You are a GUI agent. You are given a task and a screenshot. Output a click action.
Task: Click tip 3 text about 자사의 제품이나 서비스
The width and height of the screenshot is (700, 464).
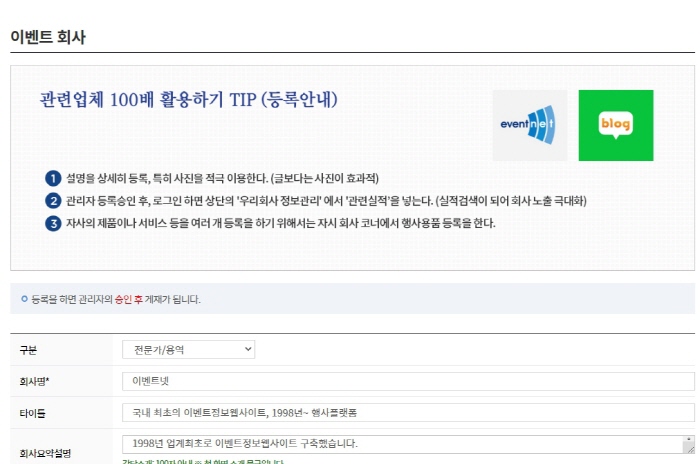281,223
